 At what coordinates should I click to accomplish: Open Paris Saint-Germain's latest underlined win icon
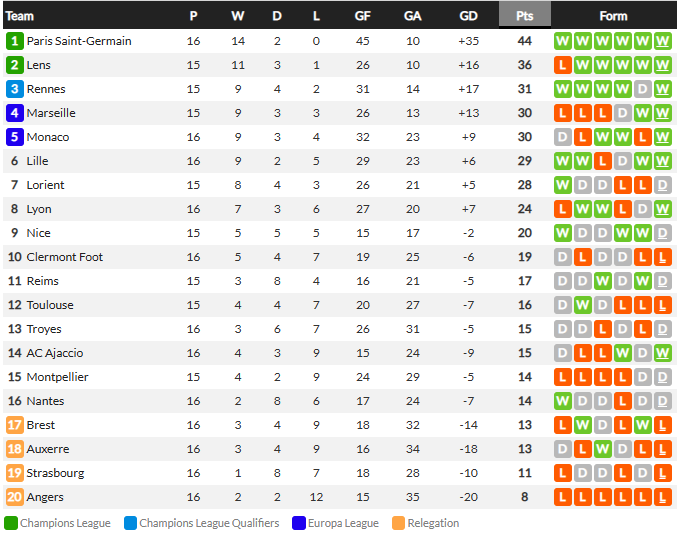click(663, 41)
